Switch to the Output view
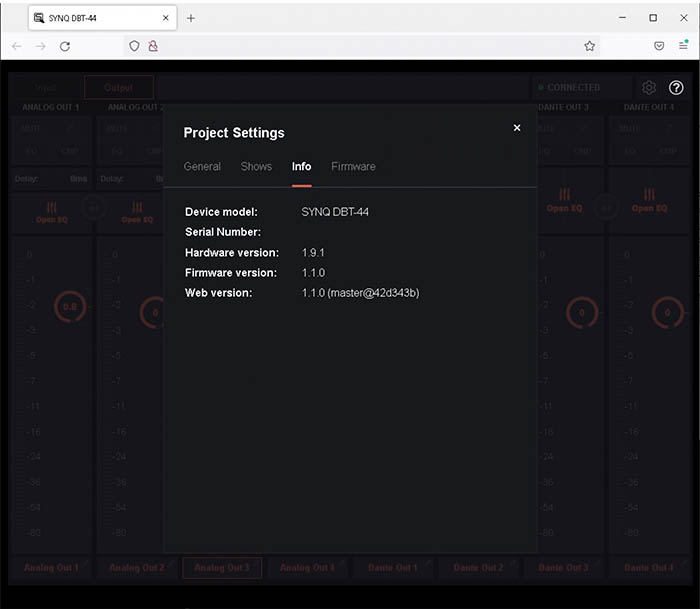 point(118,88)
